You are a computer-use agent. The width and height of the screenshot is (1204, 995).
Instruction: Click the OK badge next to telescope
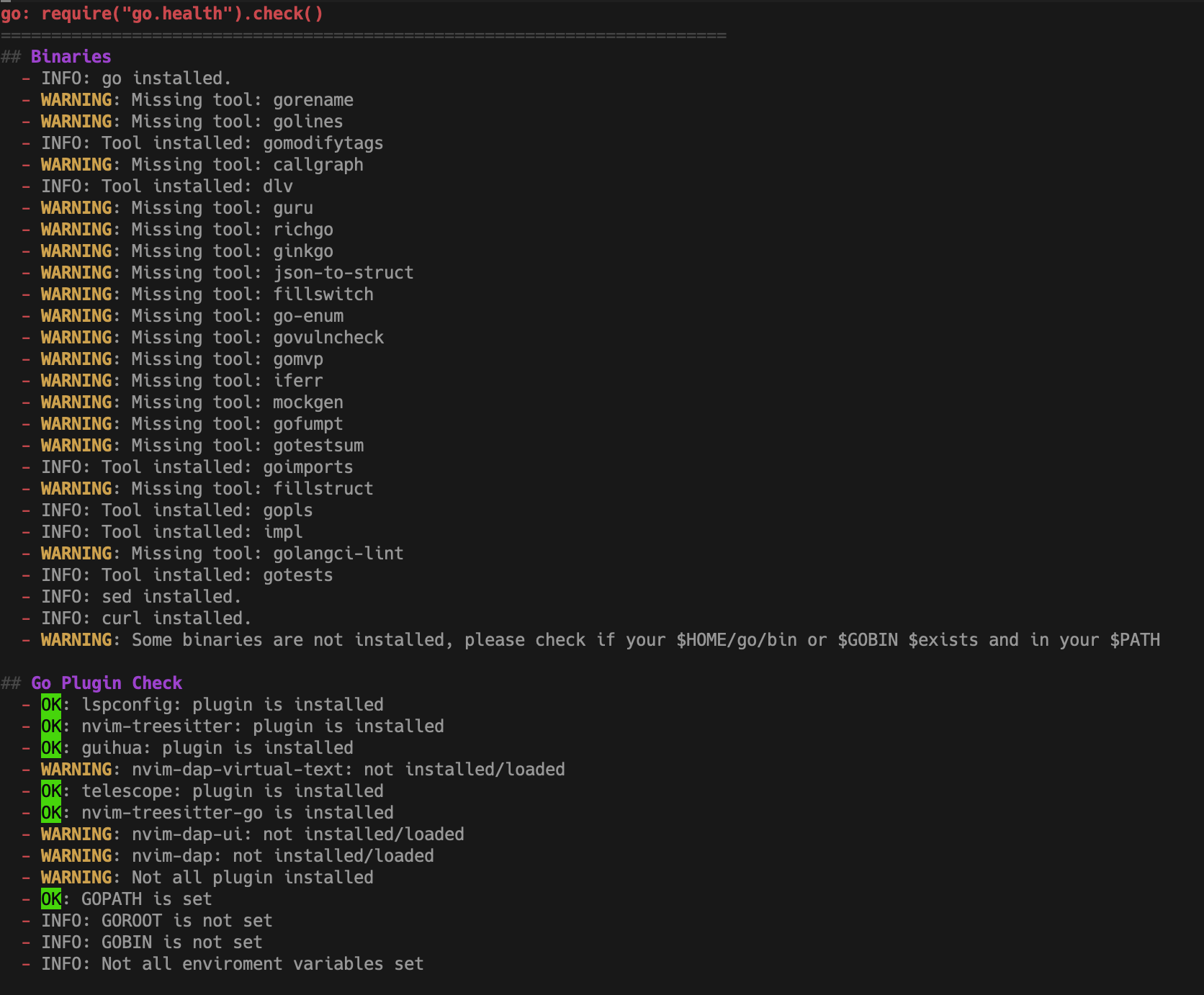click(50, 791)
